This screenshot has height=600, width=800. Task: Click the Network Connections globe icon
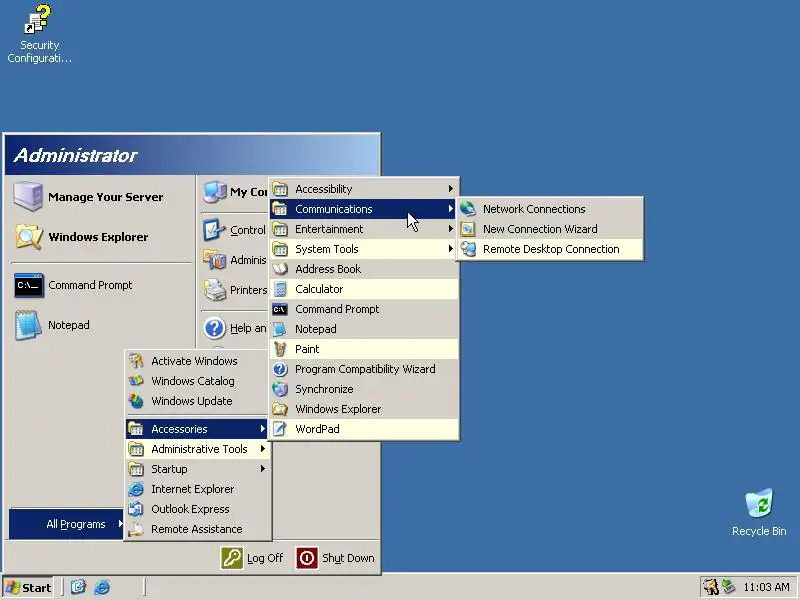click(x=468, y=209)
